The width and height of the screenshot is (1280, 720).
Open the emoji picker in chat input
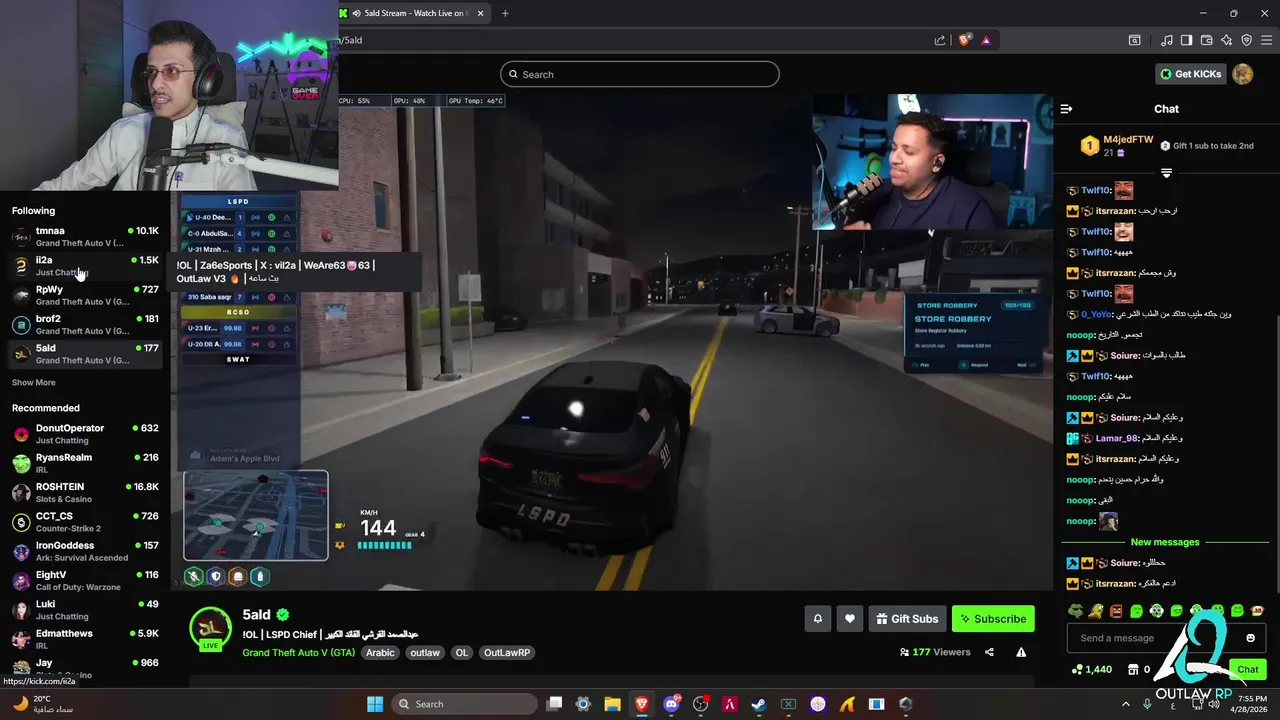1250,638
